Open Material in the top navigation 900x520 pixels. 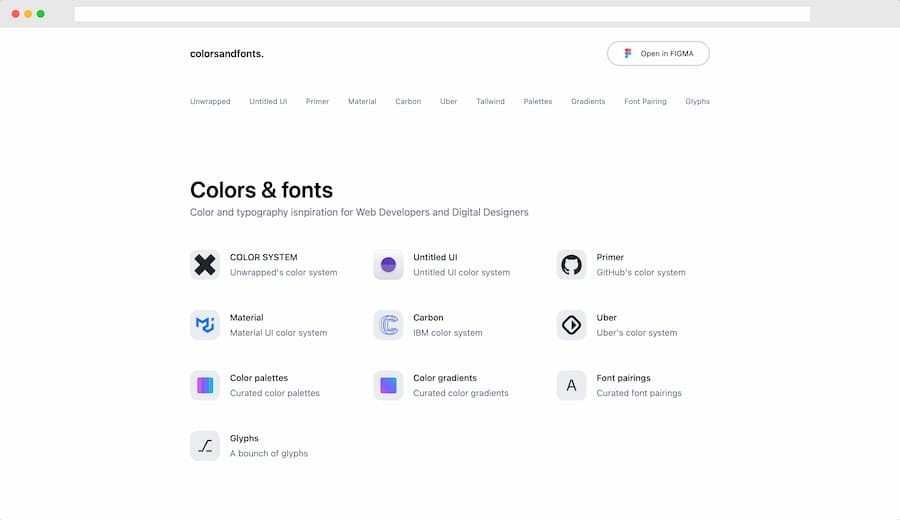tap(362, 102)
